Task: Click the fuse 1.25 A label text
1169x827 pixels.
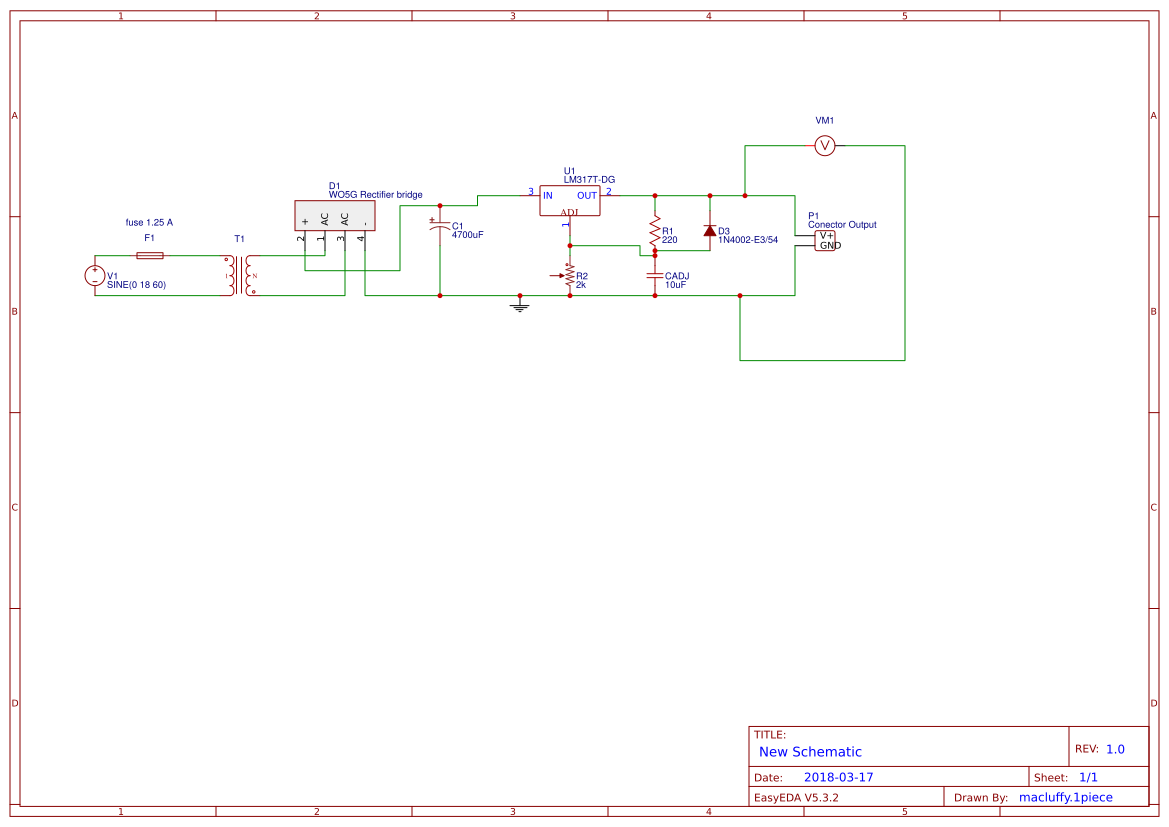Action: click(147, 223)
